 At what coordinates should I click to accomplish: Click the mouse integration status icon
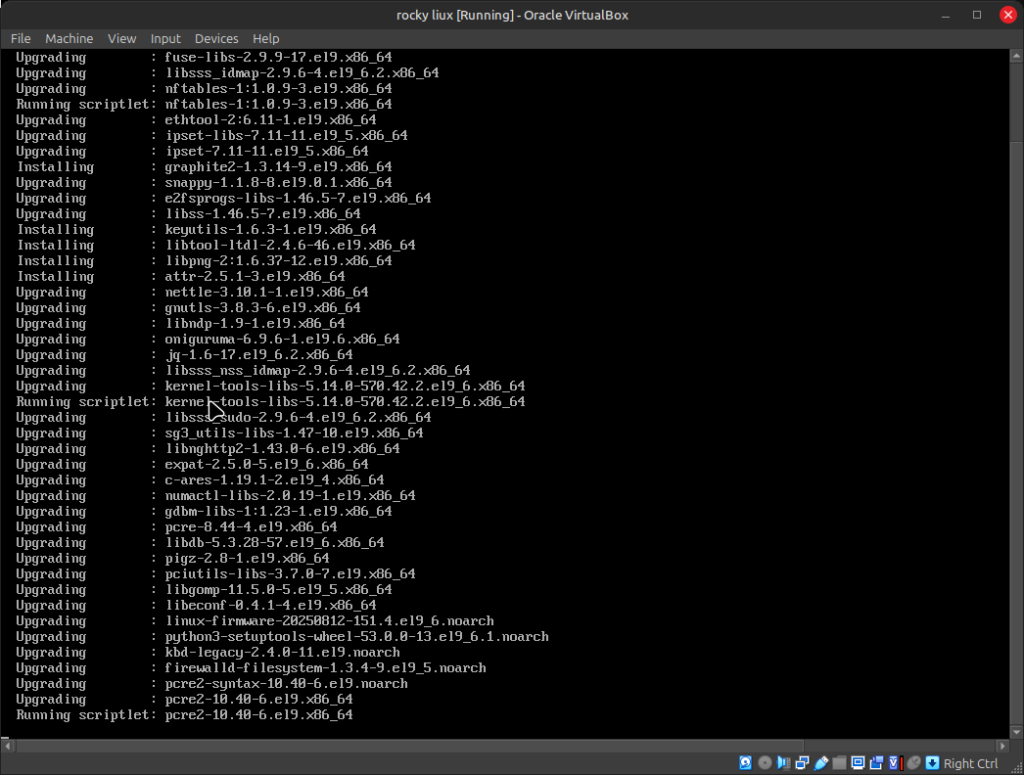(913, 763)
